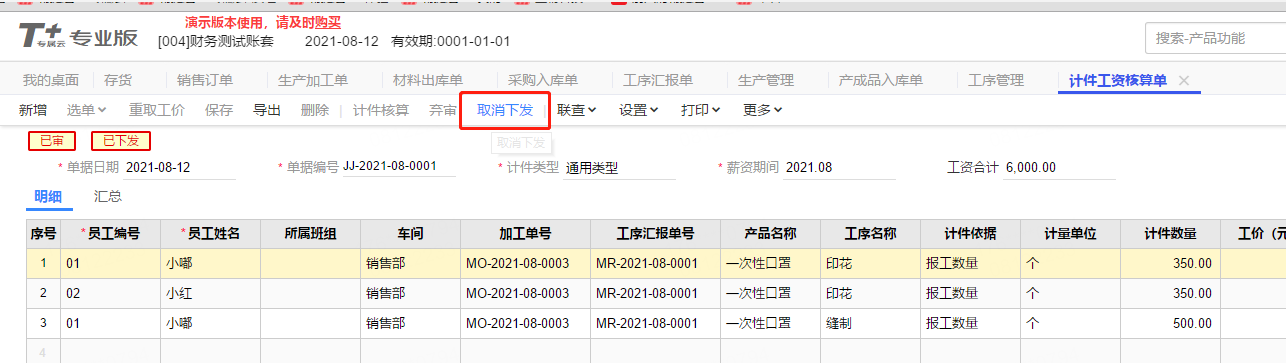Select row number 2 cell
This screenshot has width=1286, height=363.
click(x=43, y=294)
